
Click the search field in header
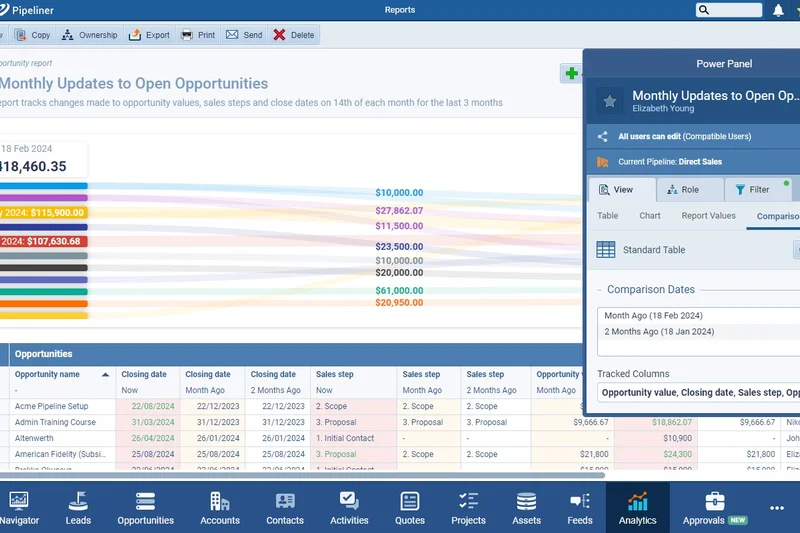[x=729, y=10]
